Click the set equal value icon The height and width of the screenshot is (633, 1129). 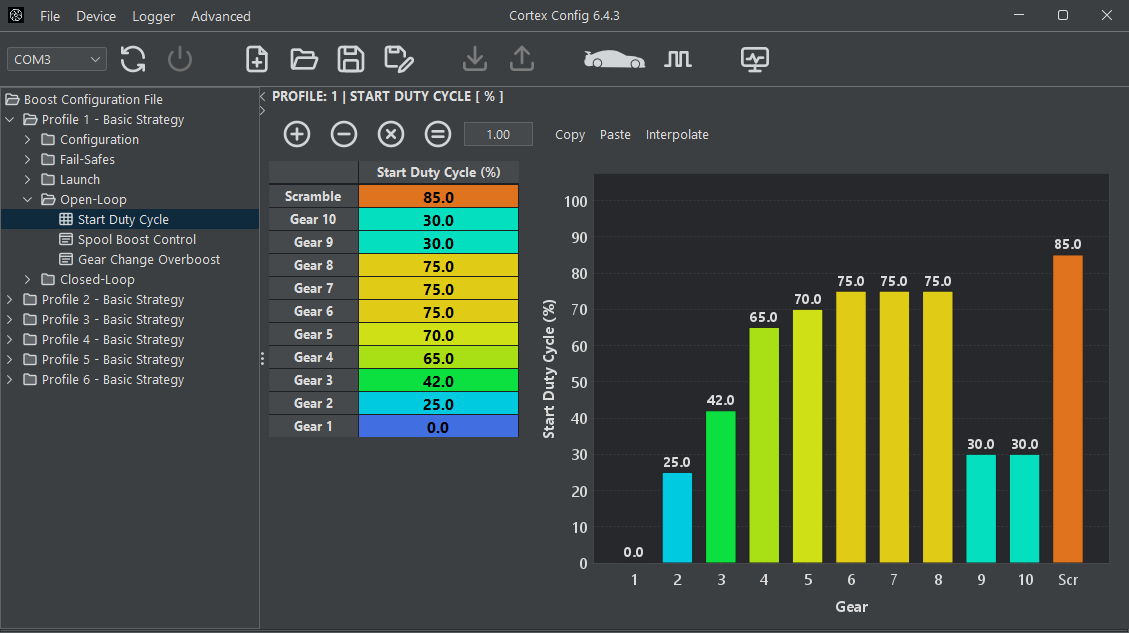(438, 134)
